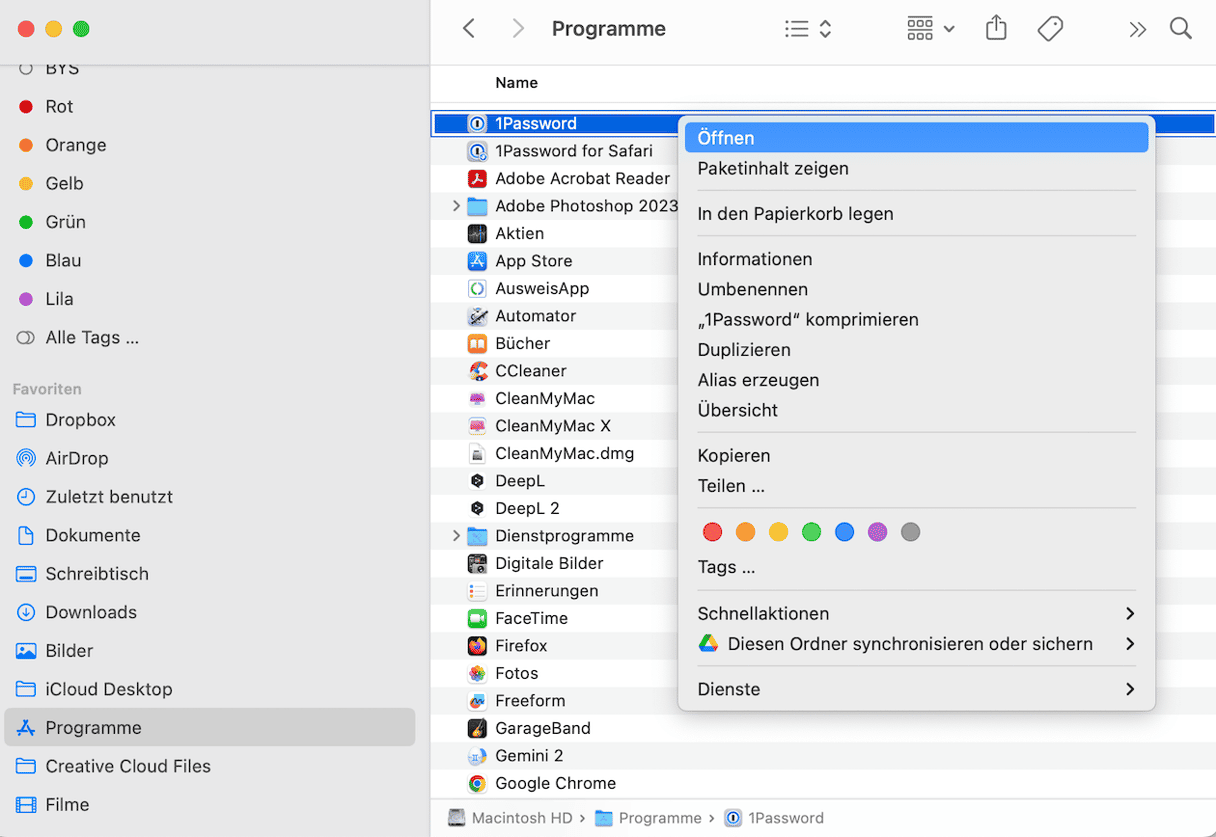
Task: Select the DeepL row text
Action: [520, 481]
